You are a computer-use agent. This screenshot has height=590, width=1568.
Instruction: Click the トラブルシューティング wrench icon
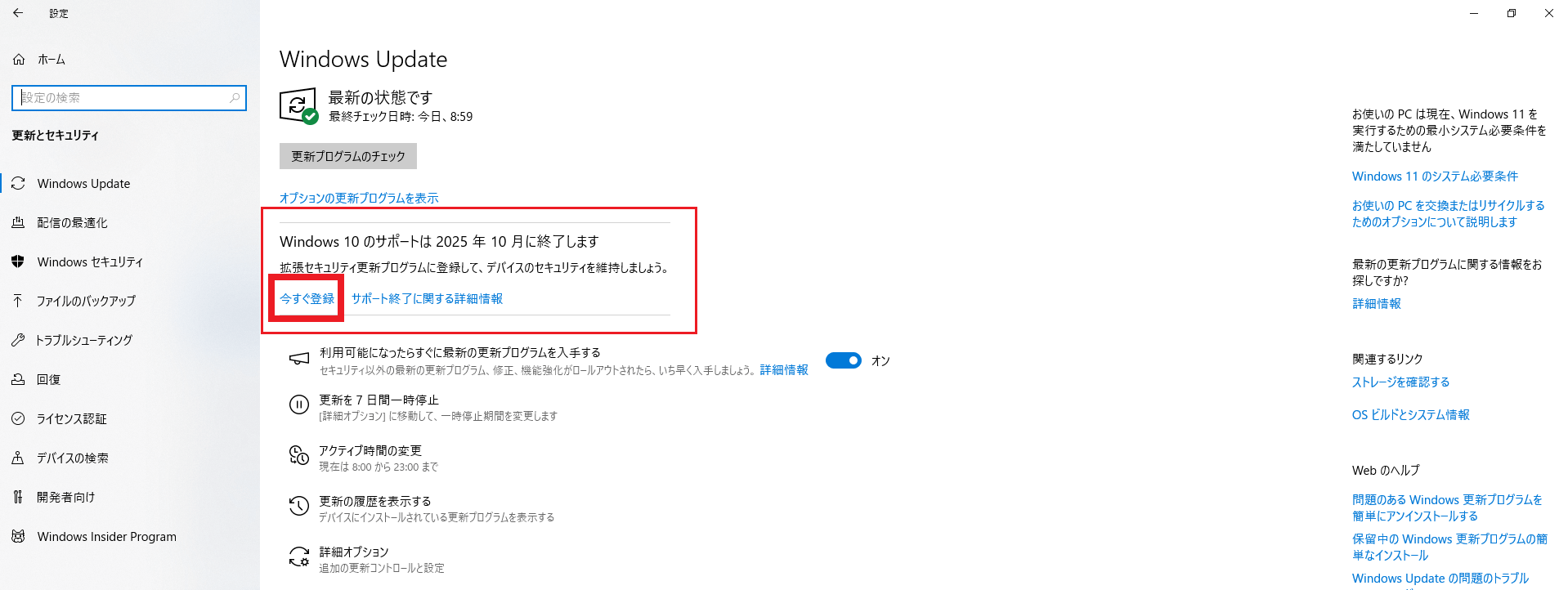click(x=18, y=340)
